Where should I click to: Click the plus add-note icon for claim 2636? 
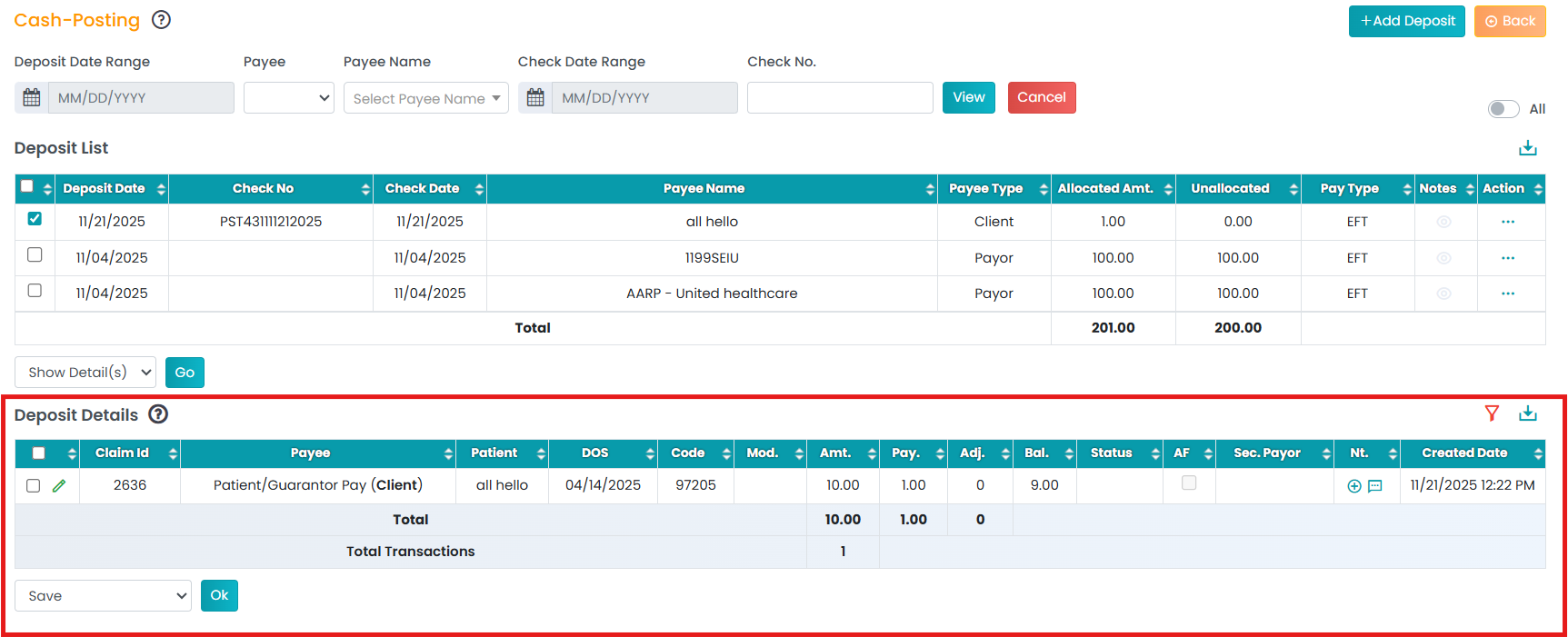click(1354, 486)
